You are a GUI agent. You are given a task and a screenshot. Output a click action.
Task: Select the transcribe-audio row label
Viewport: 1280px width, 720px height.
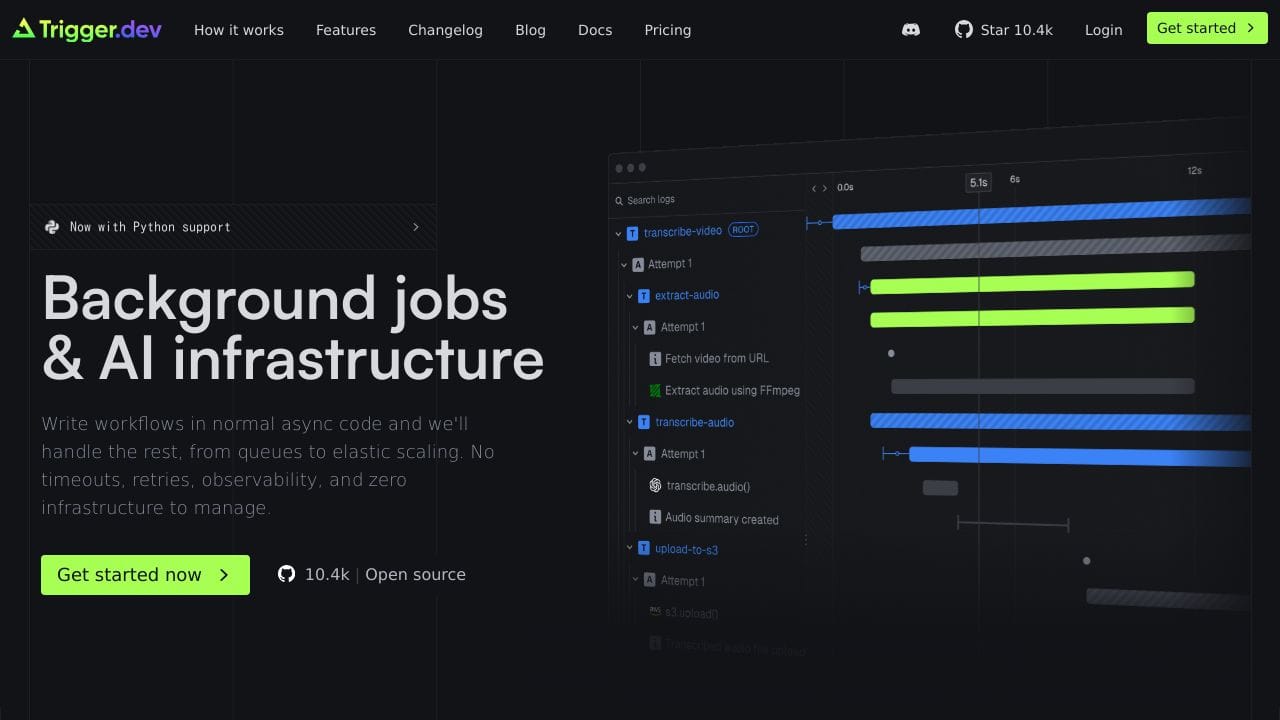point(695,422)
